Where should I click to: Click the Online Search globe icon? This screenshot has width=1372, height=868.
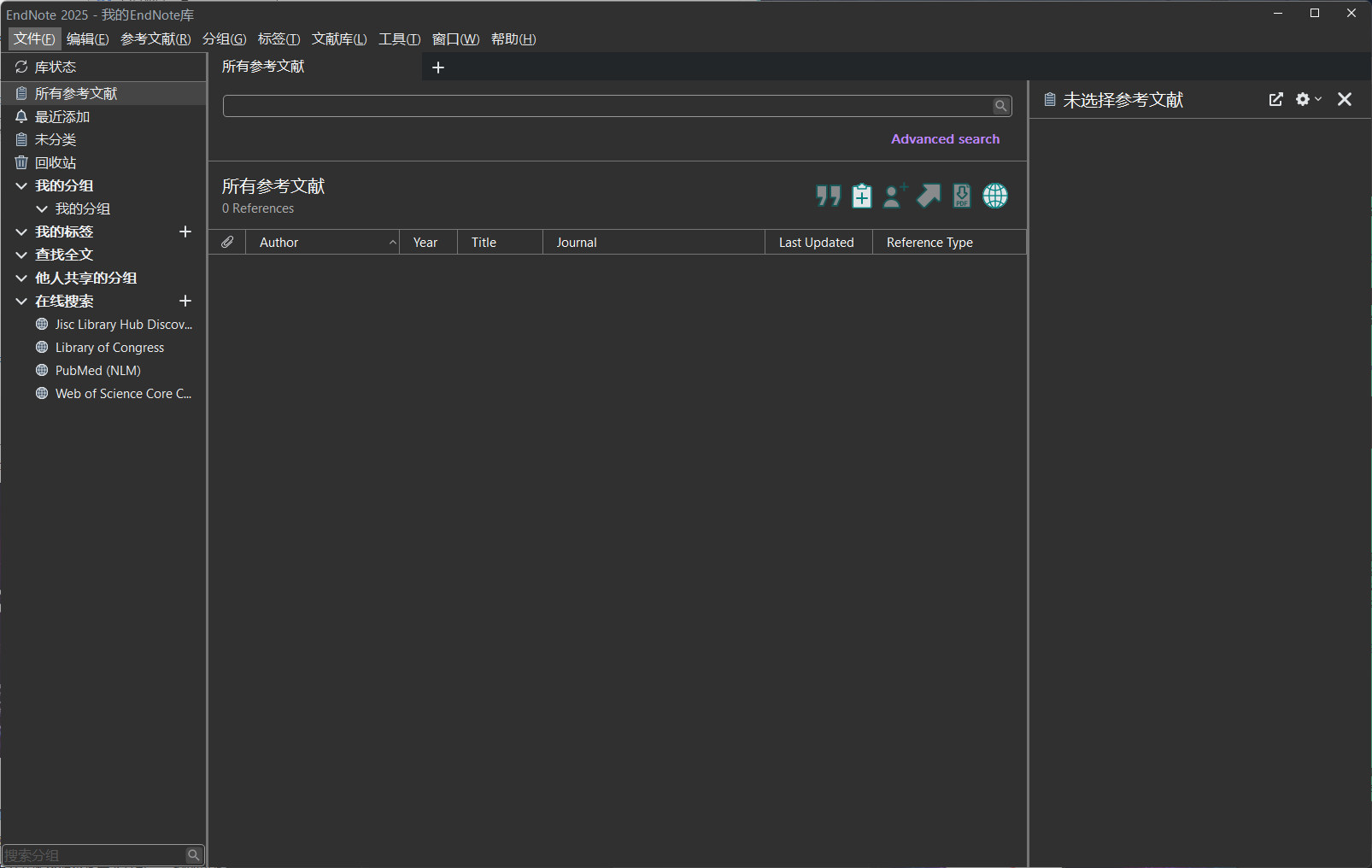[x=995, y=196]
